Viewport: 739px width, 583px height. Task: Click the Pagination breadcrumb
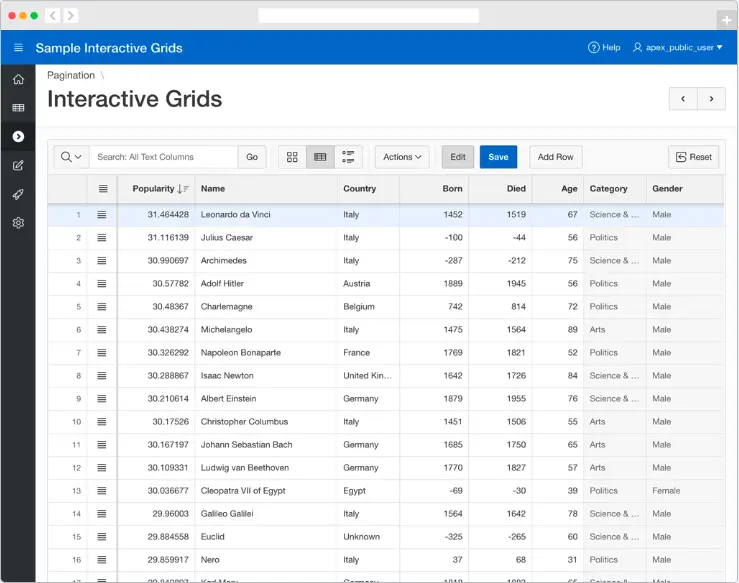click(71, 75)
